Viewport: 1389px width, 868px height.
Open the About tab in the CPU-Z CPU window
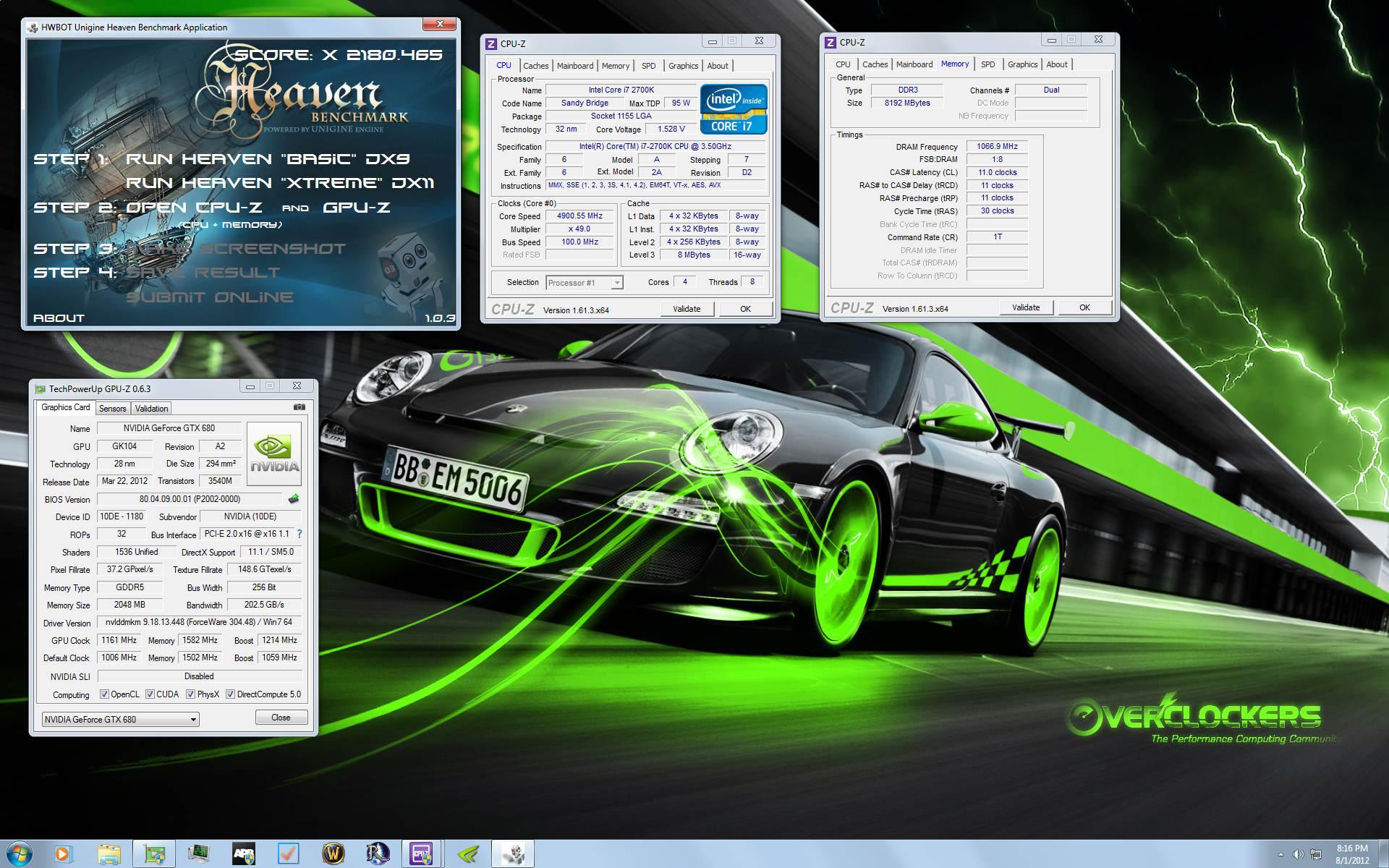(x=718, y=66)
